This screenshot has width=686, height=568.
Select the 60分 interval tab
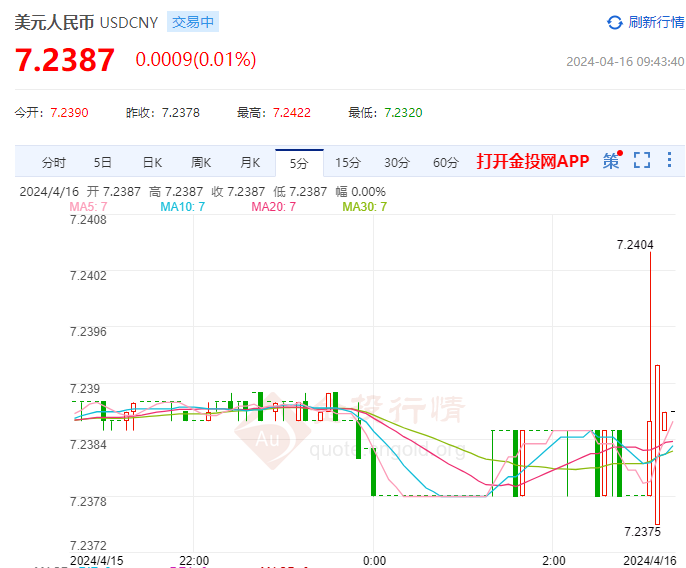(x=446, y=162)
